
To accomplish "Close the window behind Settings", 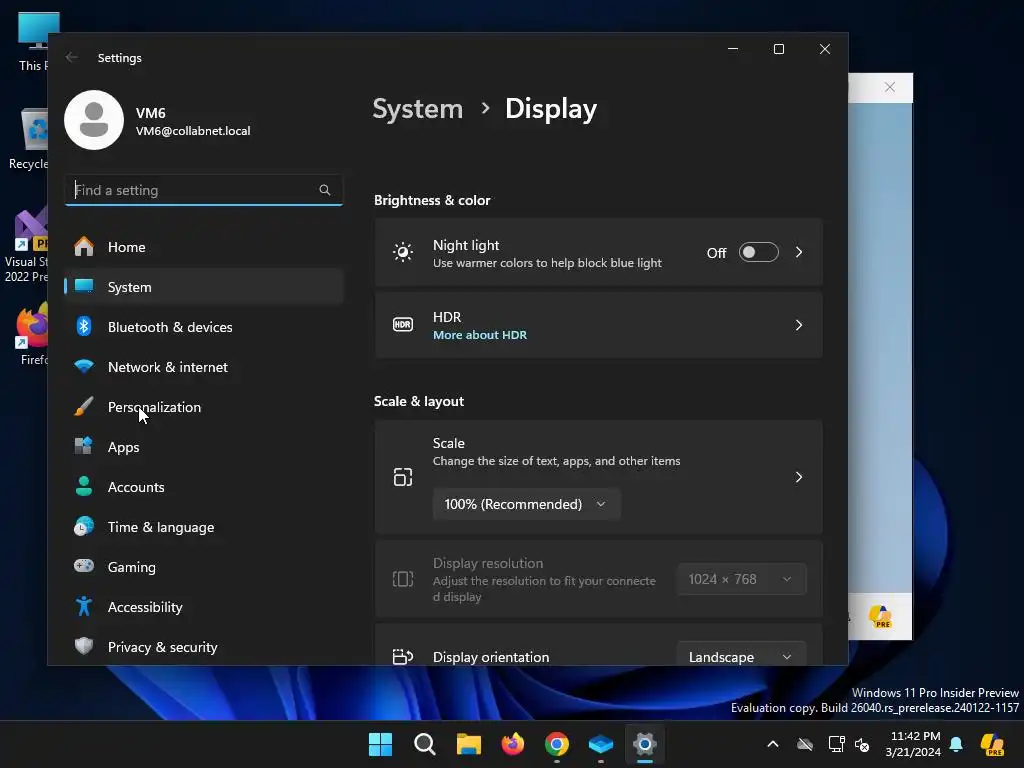I will 889,87.
